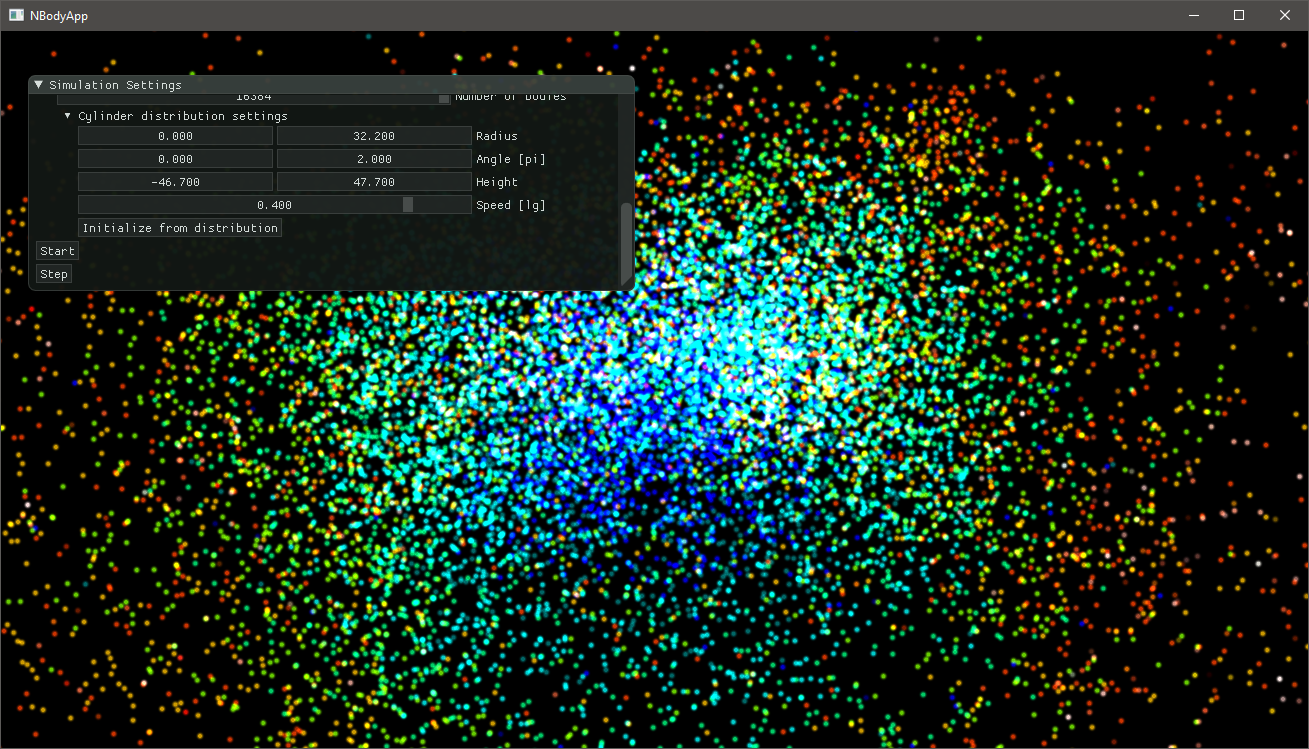Click the Height minimum field showing -46.700
This screenshot has width=1309, height=749.
[175, 182]
